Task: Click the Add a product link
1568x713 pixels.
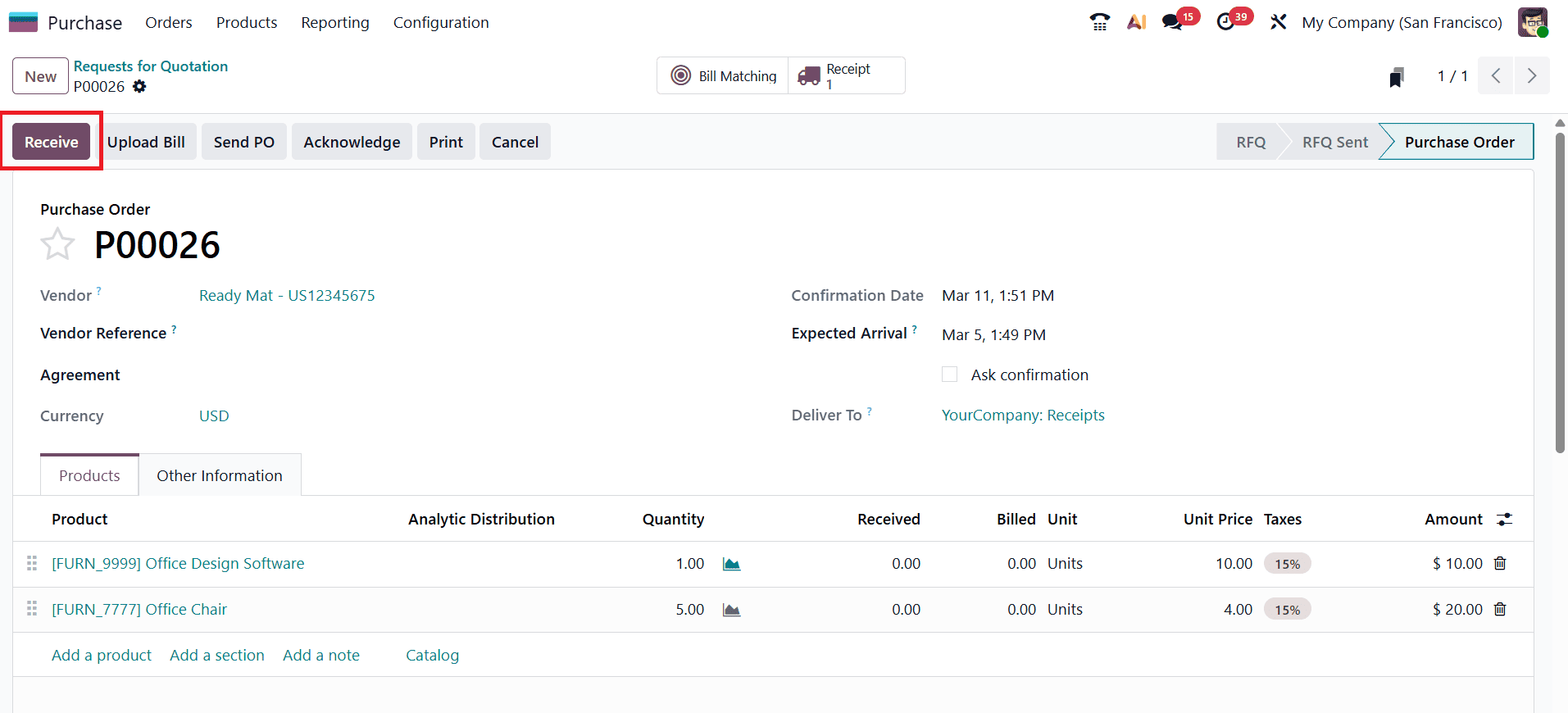Action: pyautogui.click(x=102, y=656)
